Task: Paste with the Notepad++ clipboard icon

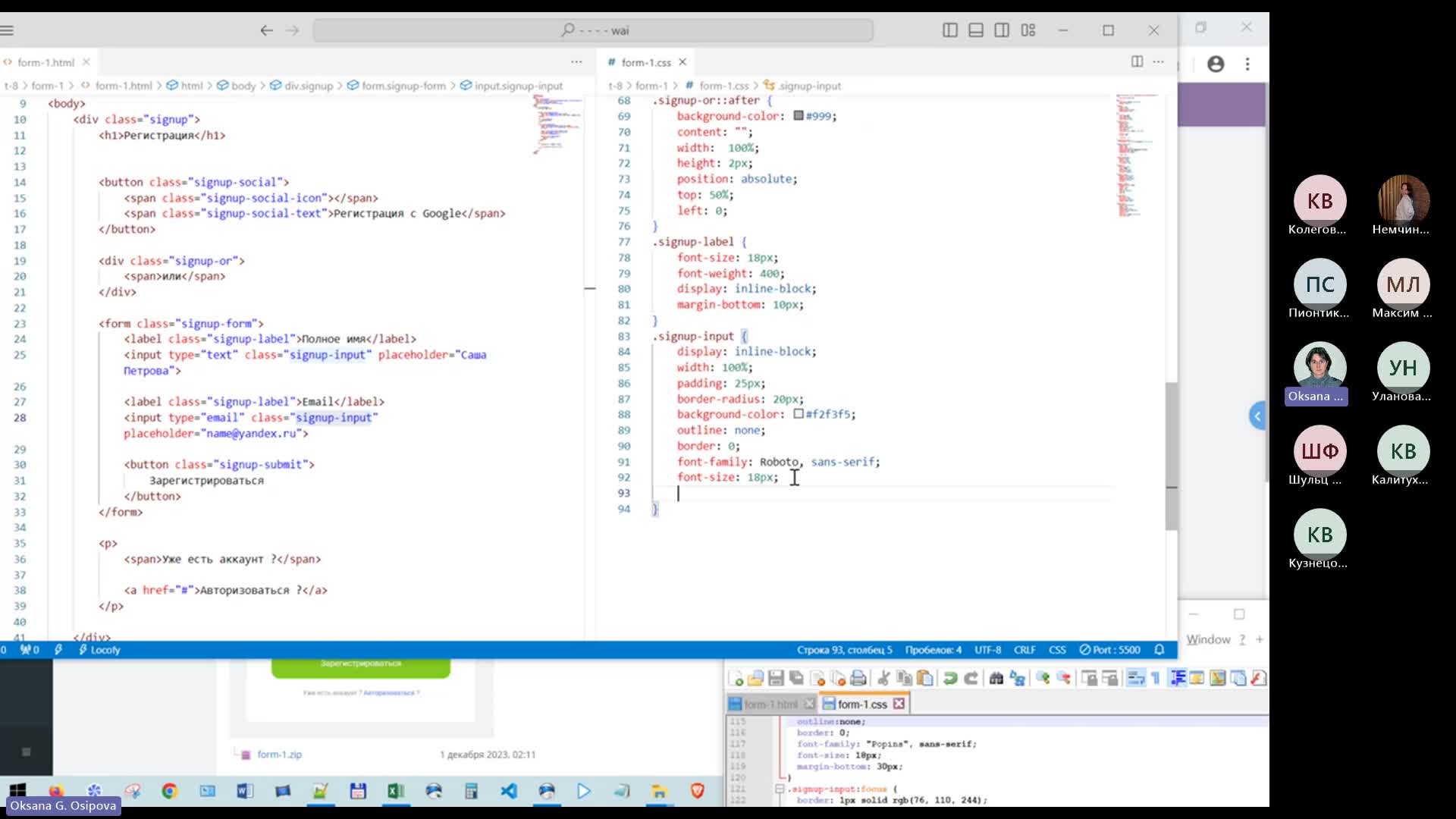Action: (924, 678)
